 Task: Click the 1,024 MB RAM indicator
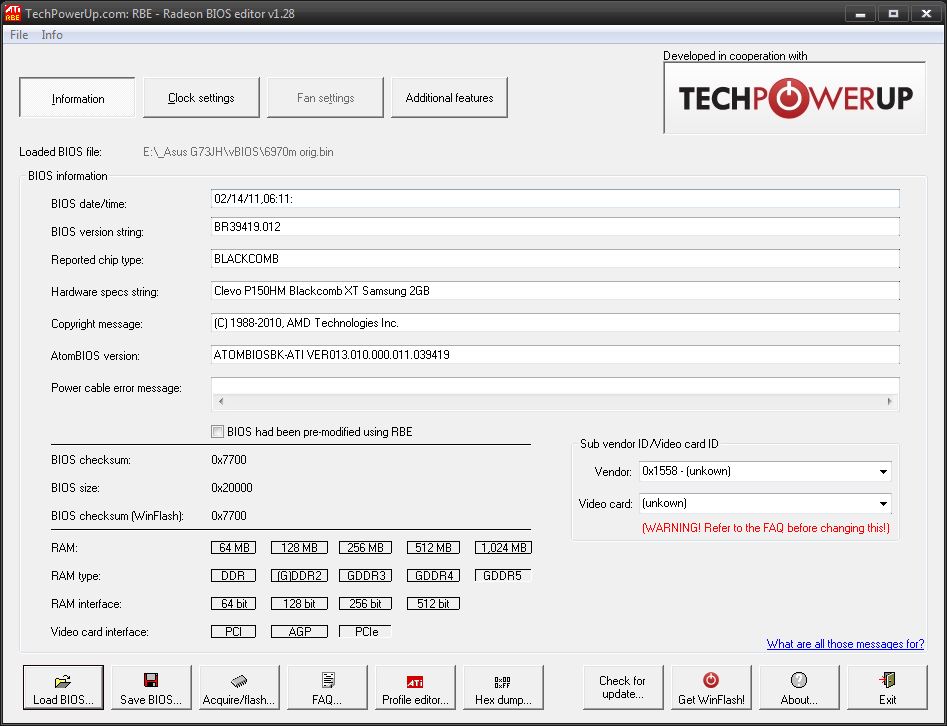(503, 548)
